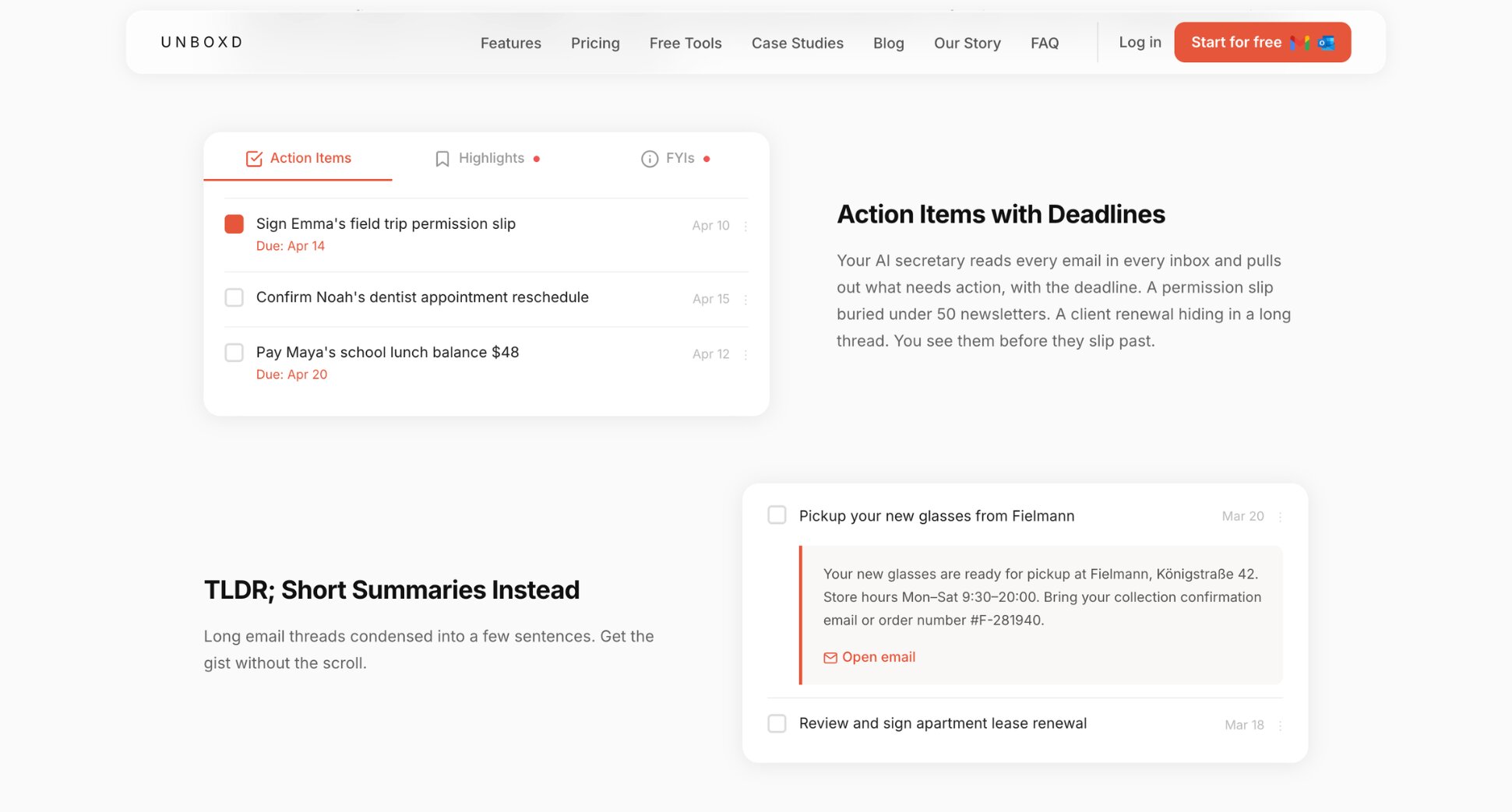Click the Fielmann glasses summary paragraph
This screenshot has height=812, width=1512.
coord(1042,597)
